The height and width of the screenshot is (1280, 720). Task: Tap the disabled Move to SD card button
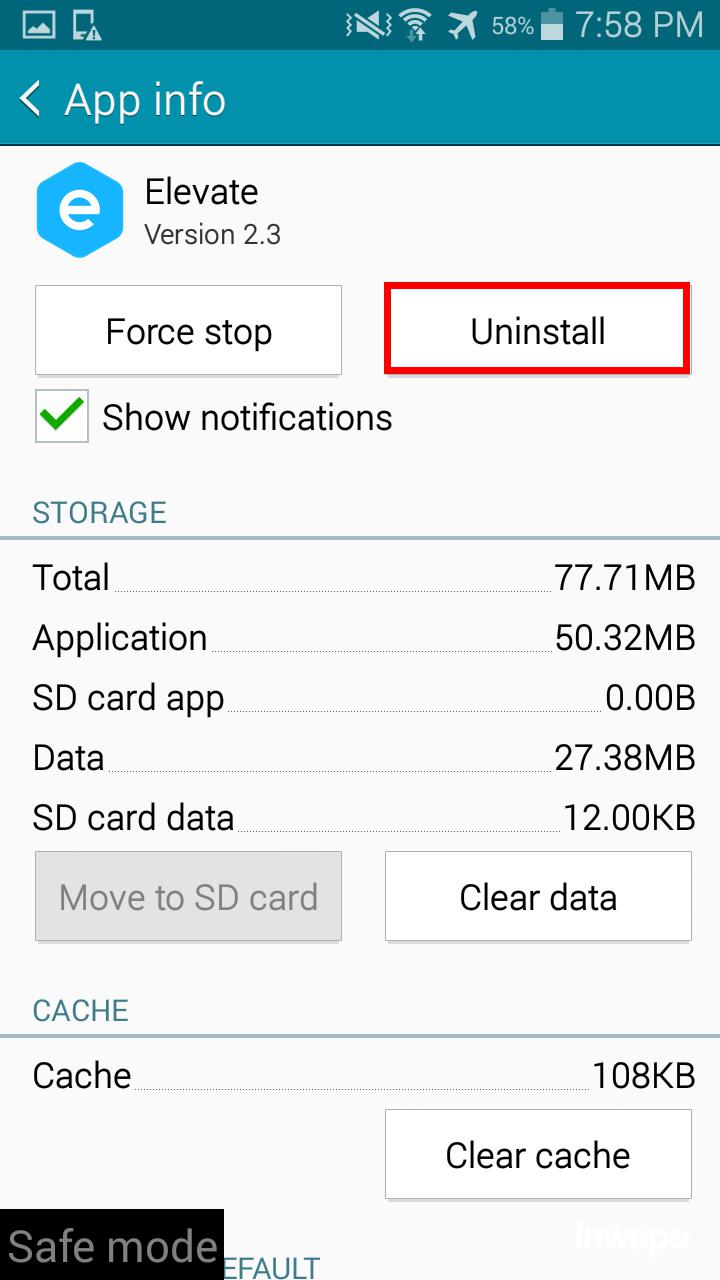coord(188,897)
